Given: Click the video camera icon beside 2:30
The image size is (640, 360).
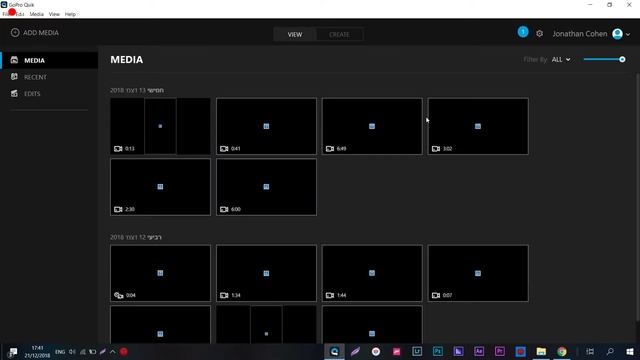Looking at the screenshot, I should click(x=118, y=209).
